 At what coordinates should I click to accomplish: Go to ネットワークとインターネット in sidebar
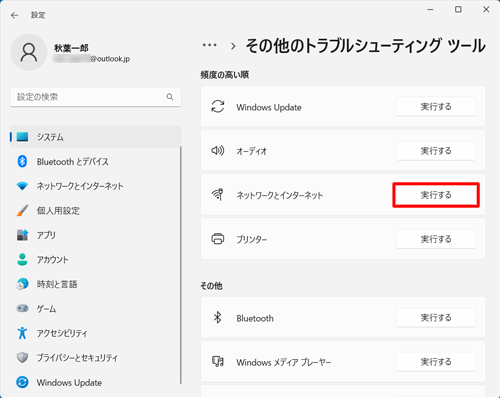coord(96,186)
